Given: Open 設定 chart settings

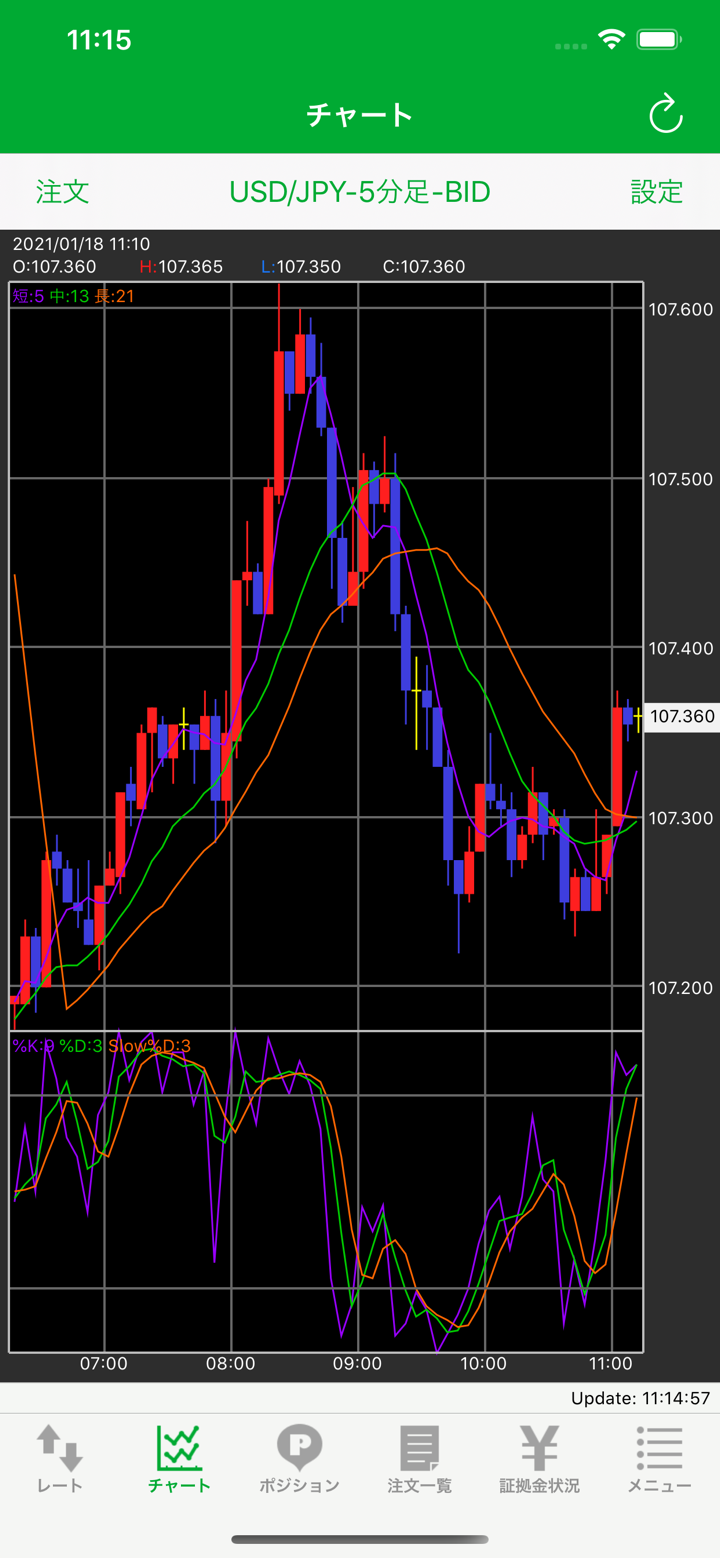Looking at the screenshot, I should click(656, 192).
